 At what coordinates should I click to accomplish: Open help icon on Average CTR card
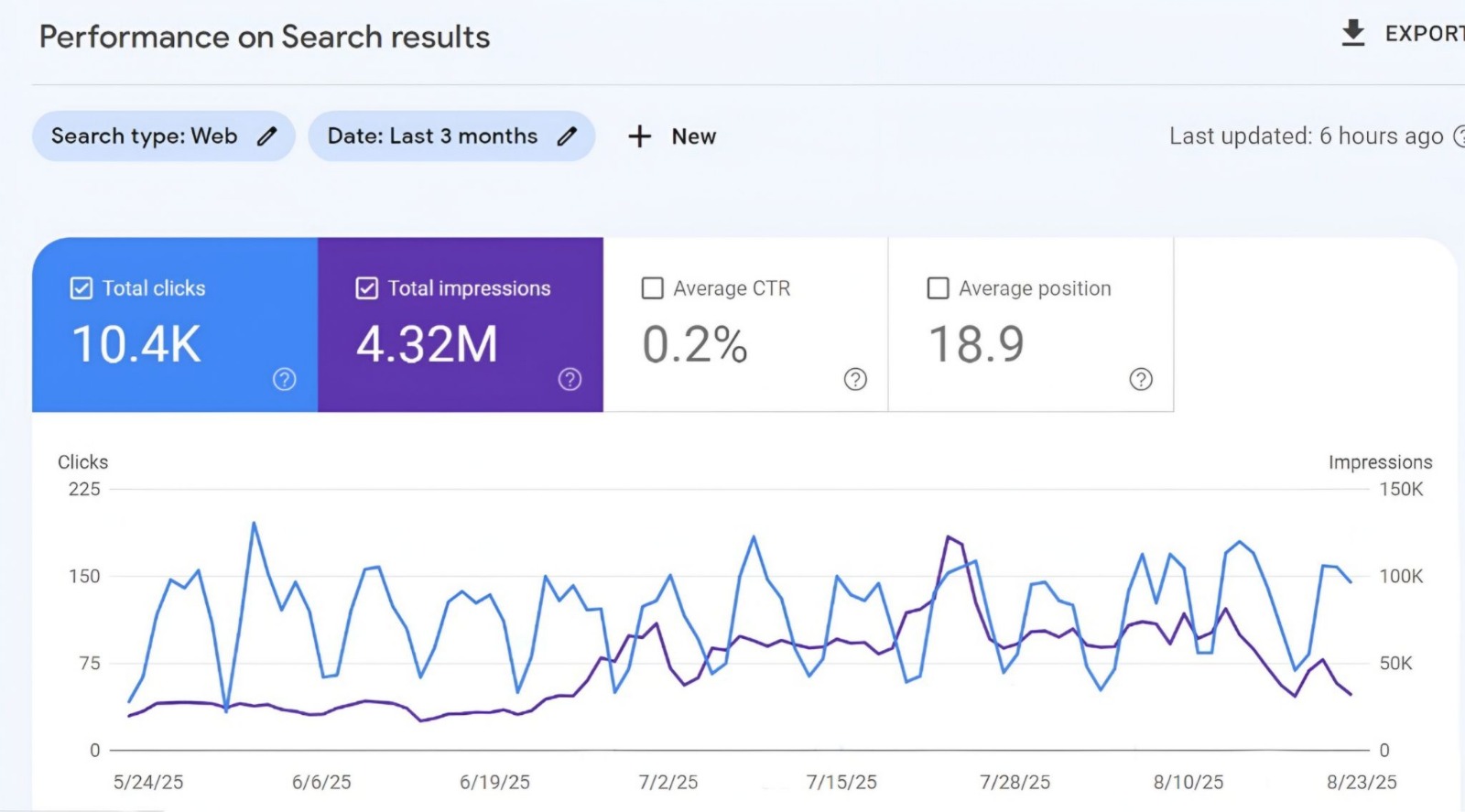point(855,379)
